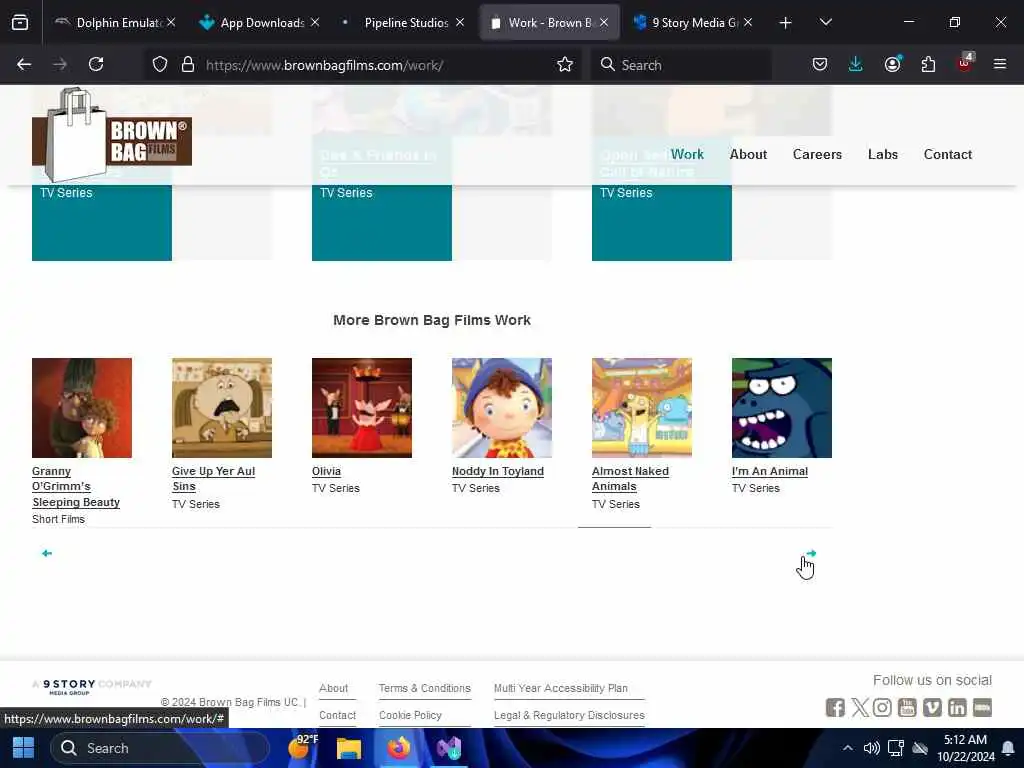Viewport: 1024px width, 768px height.
Task: Click the Windows taskbar Search box
Action: 160,748
